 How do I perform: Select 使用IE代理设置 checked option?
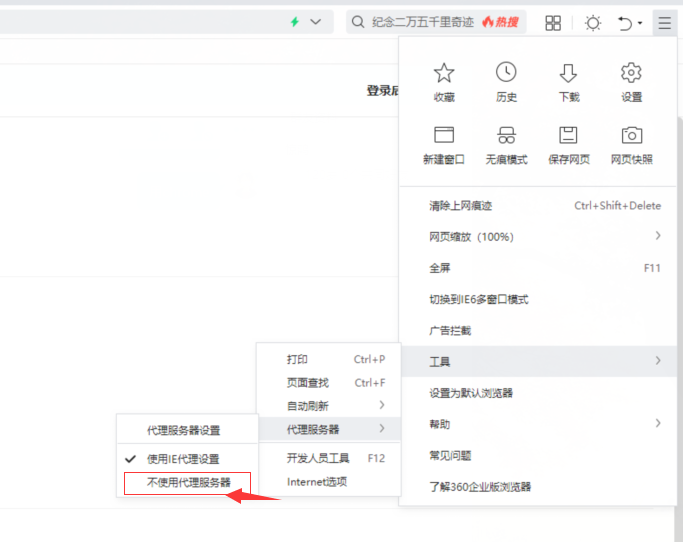(x=187, y=459)
